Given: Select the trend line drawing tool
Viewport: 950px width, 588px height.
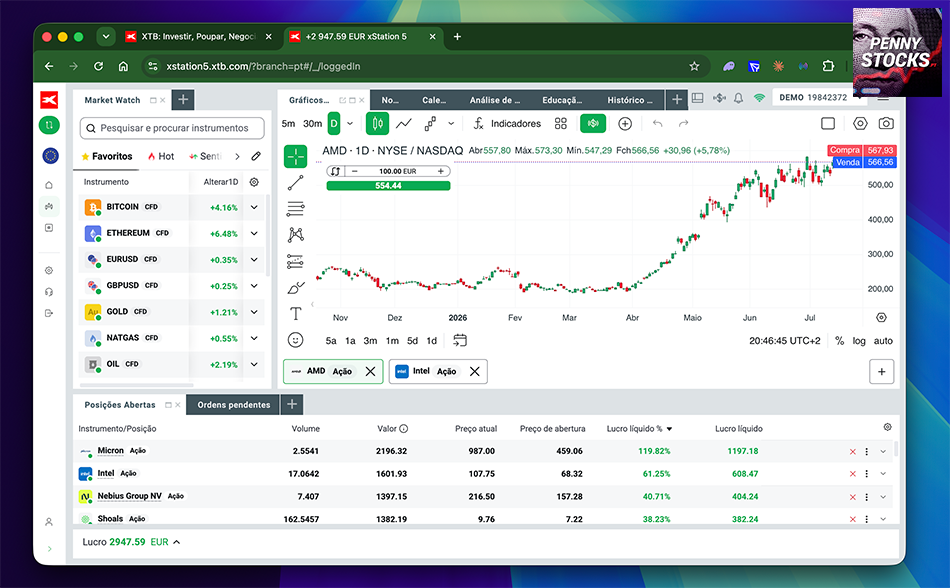Looking at the screenshot, I should coord(296,182).
